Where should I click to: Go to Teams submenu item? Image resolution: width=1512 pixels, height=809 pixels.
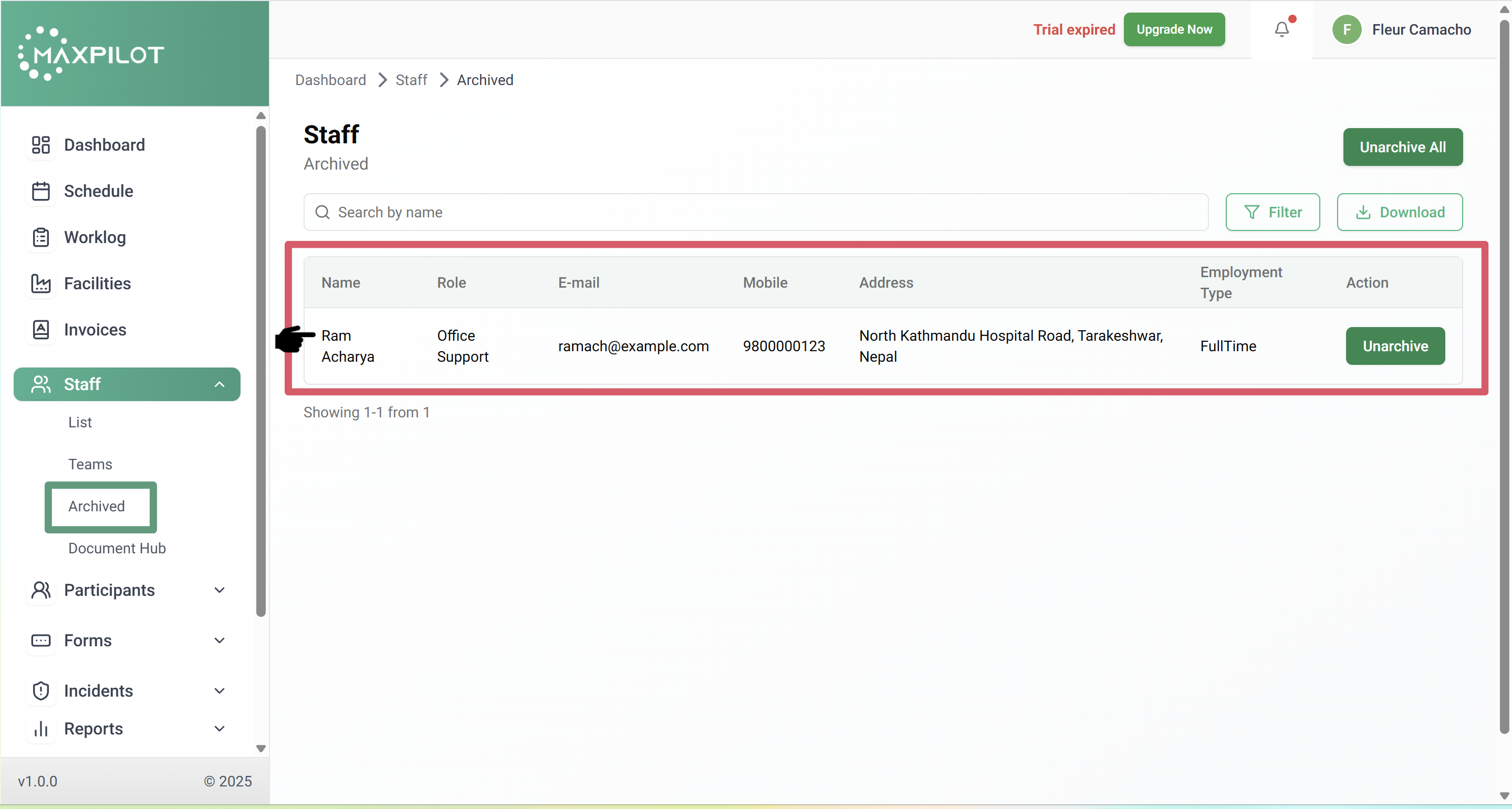(x=90, y=464)
